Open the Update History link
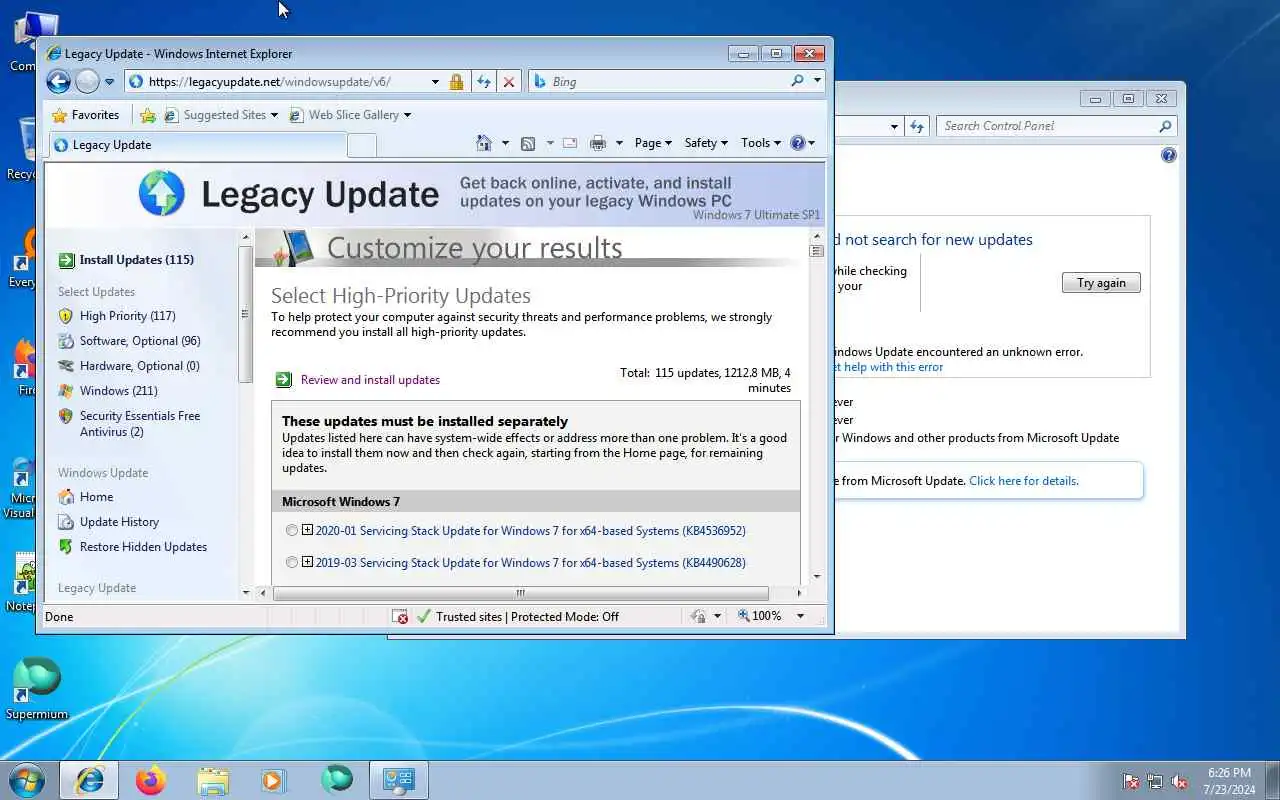The image size is (1280, 800). (x=119, y=522)
